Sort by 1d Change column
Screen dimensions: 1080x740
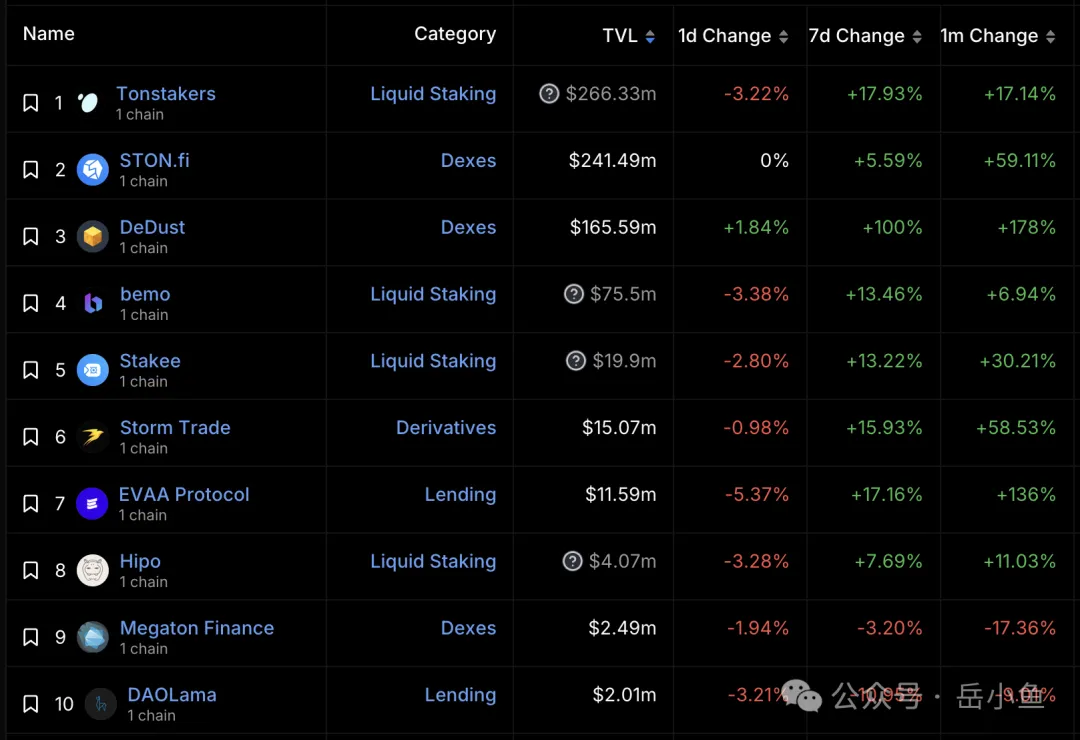point(783,37)
